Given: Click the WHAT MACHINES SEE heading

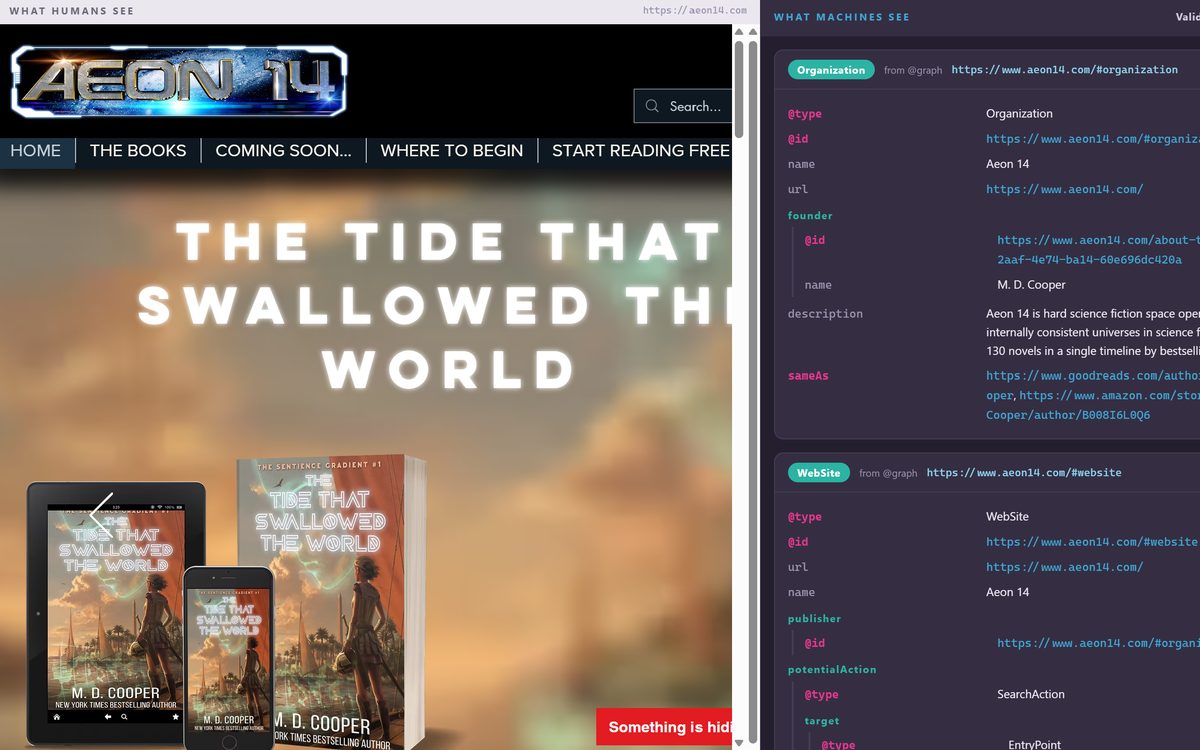Looking at the screenshot, I should 842,17.
